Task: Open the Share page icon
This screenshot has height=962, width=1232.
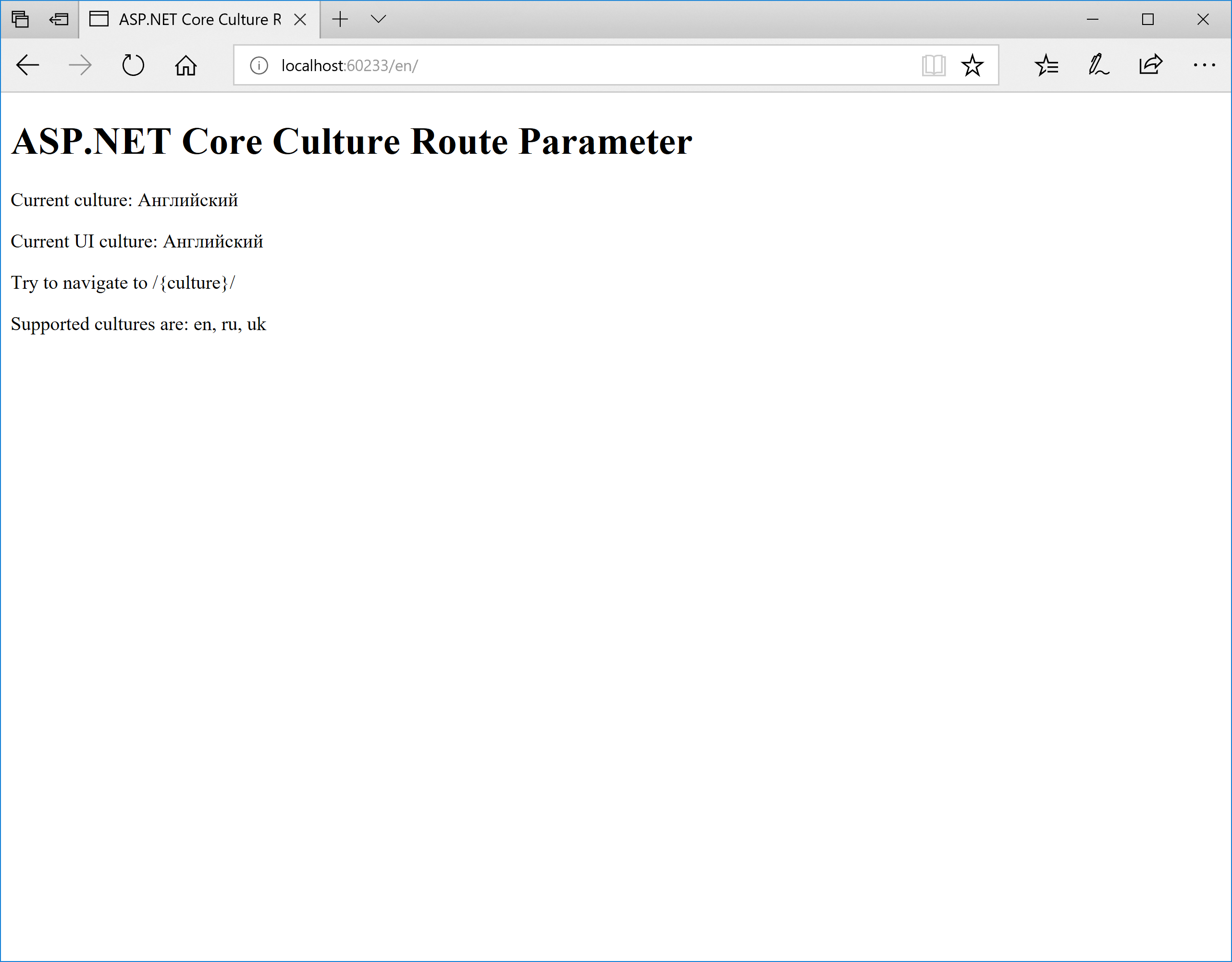Action: click(x=1151, y=65)
